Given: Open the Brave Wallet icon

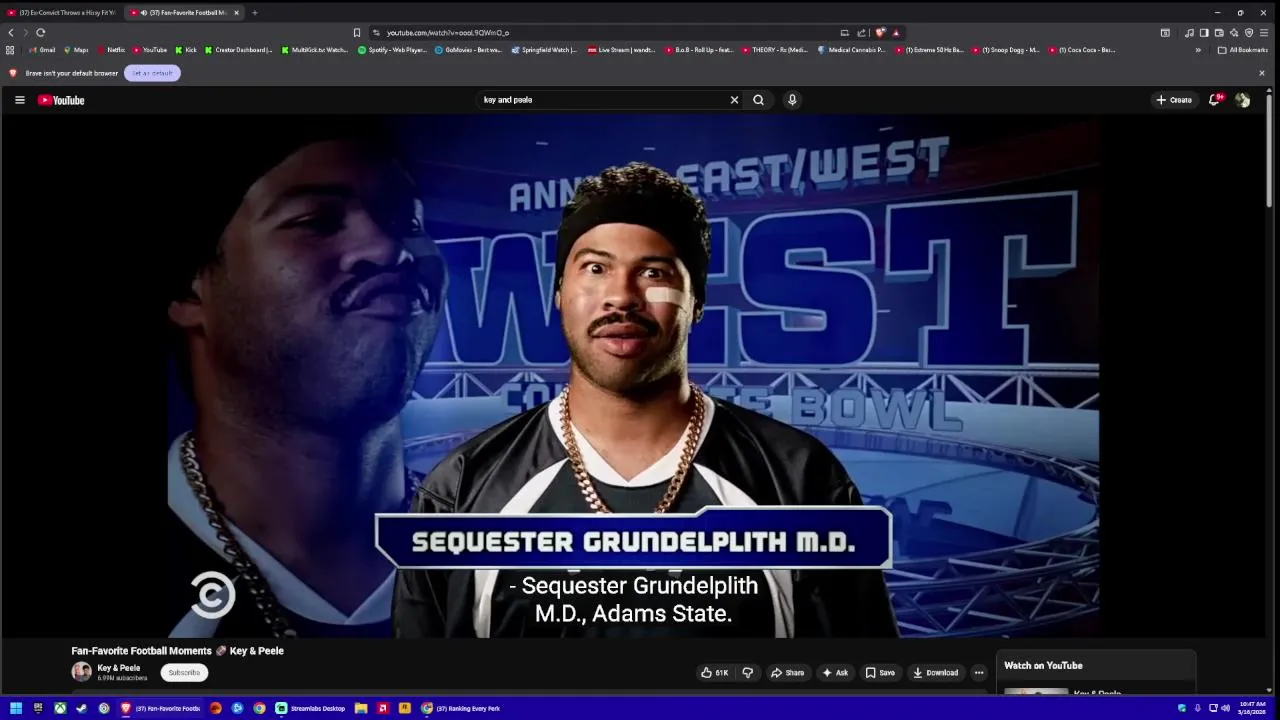Looking at the screenshot, I should pos(1219,33).
